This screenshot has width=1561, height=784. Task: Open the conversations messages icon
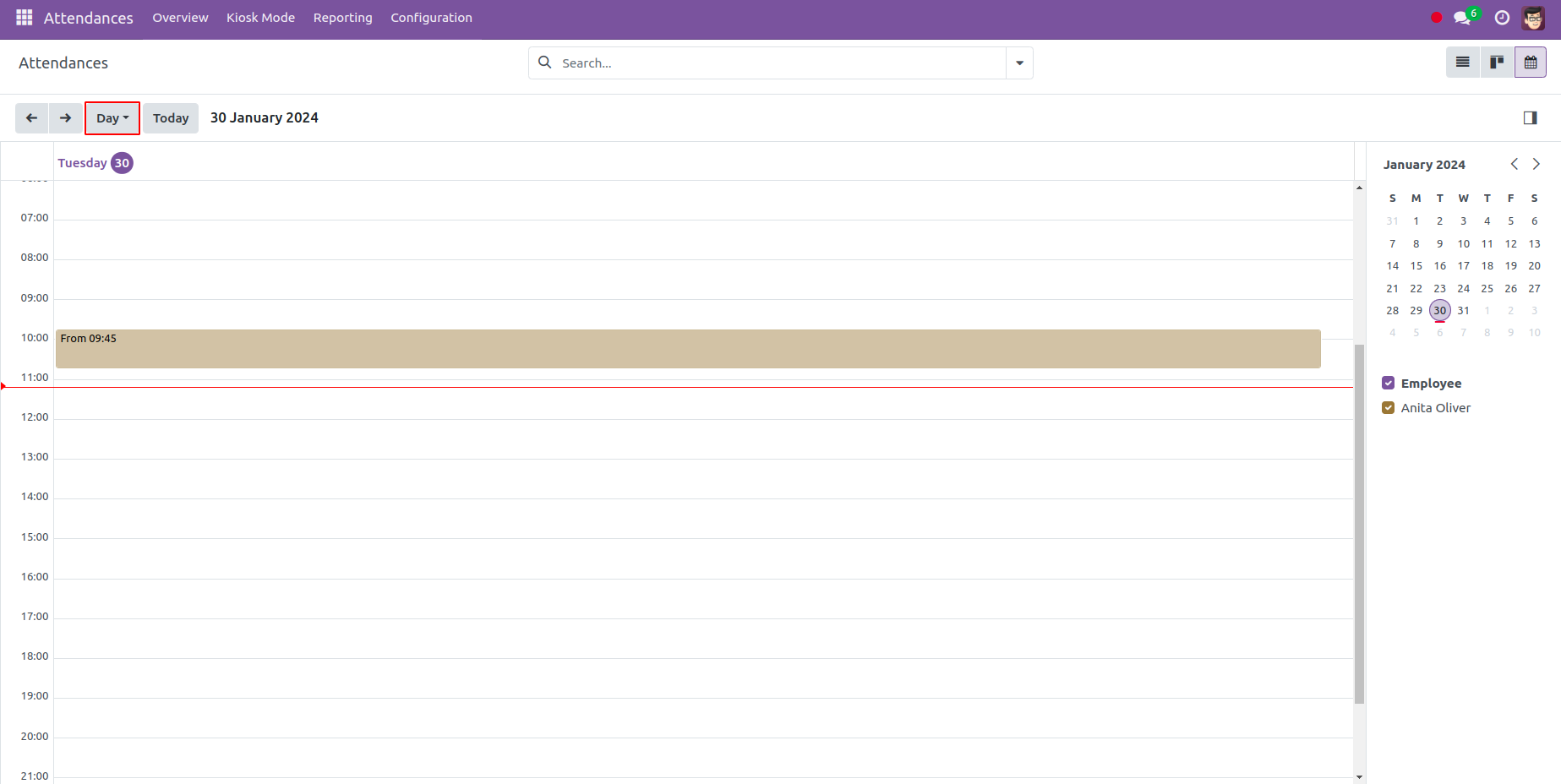(1463, 18)
